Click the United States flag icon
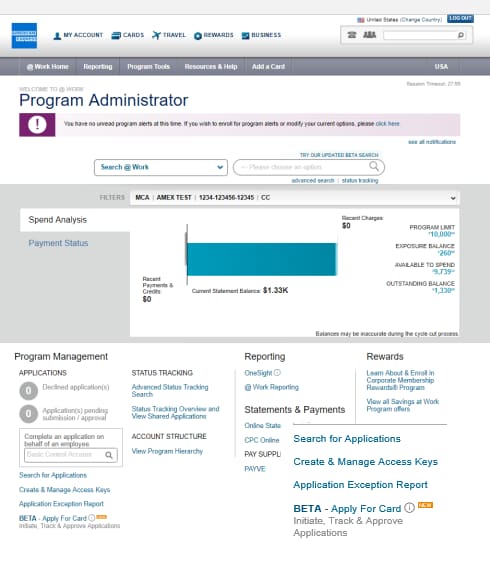Viewport: 490px width, 562px height. [x=361, y=20]
